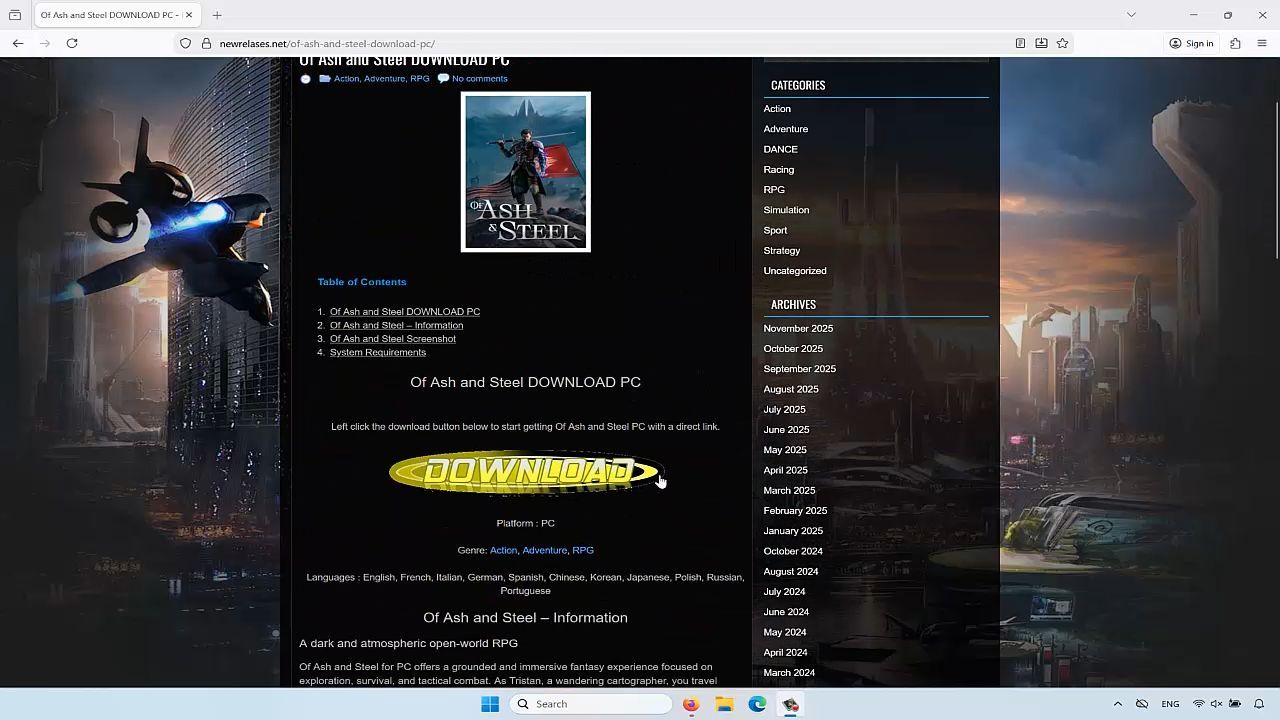The width and height of the screenshot is (1280, 720).
Task: Close the Of Ash and Steel tab
Action: [x=188, y=15]
